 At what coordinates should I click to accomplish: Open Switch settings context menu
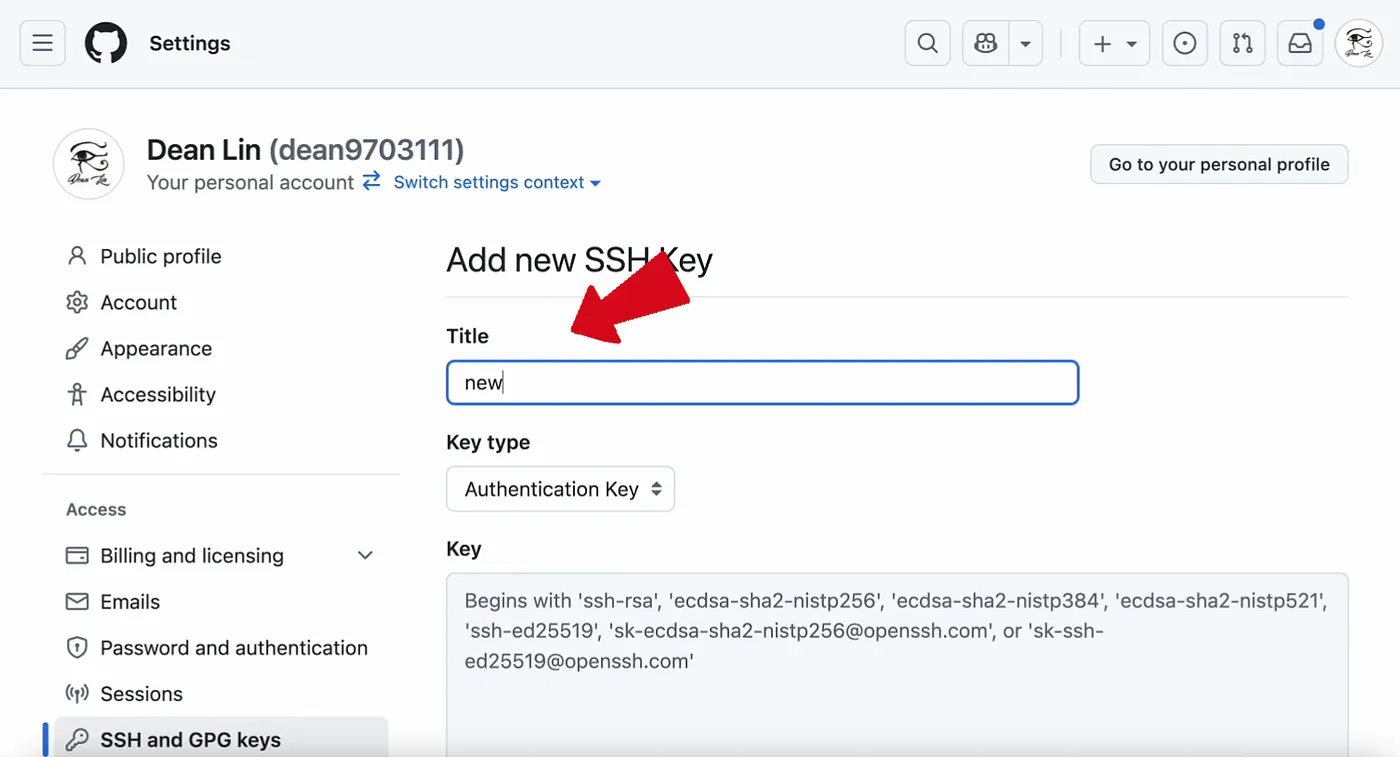tap(497, 182)
